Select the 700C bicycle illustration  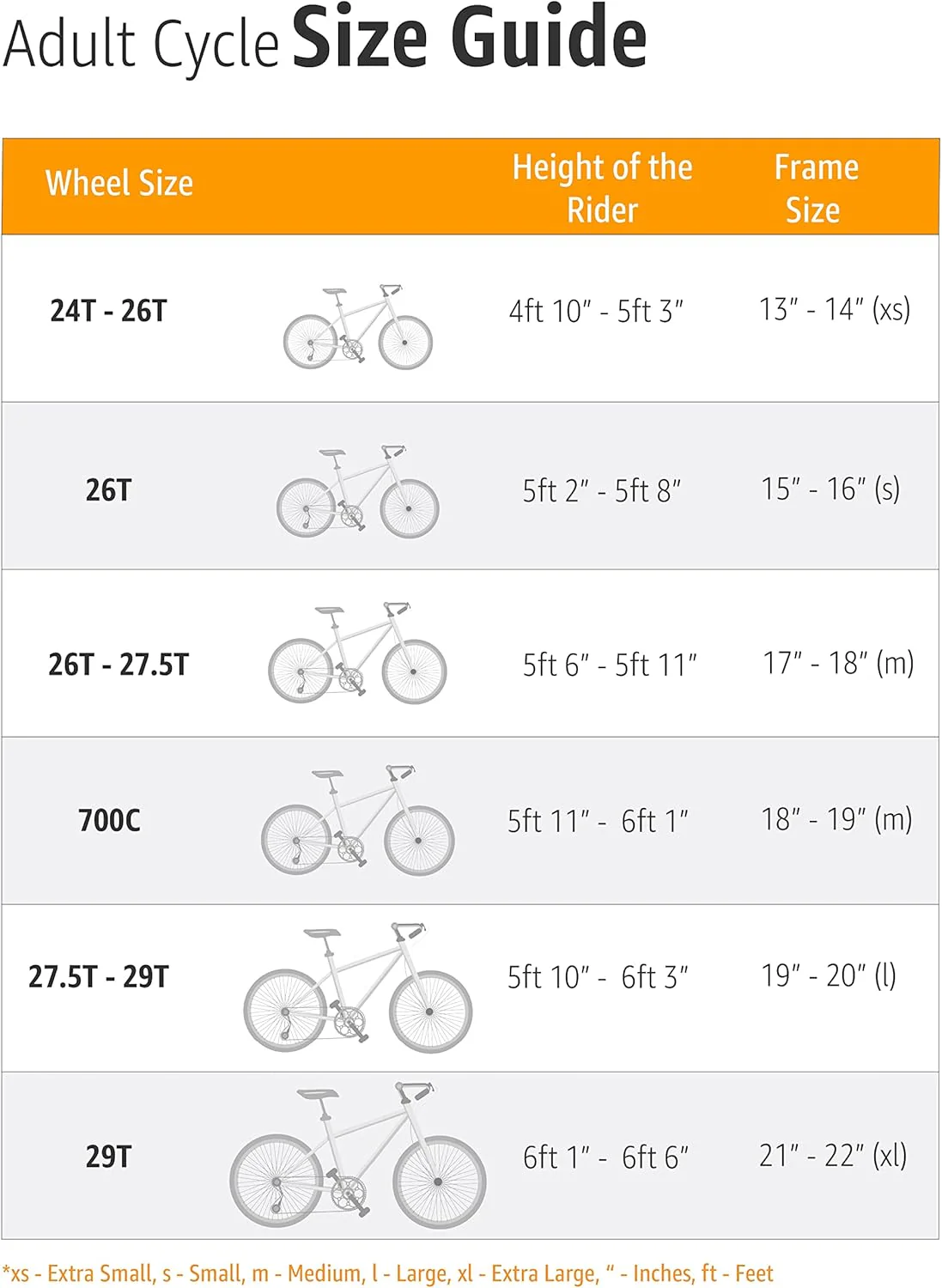(357, 821)
